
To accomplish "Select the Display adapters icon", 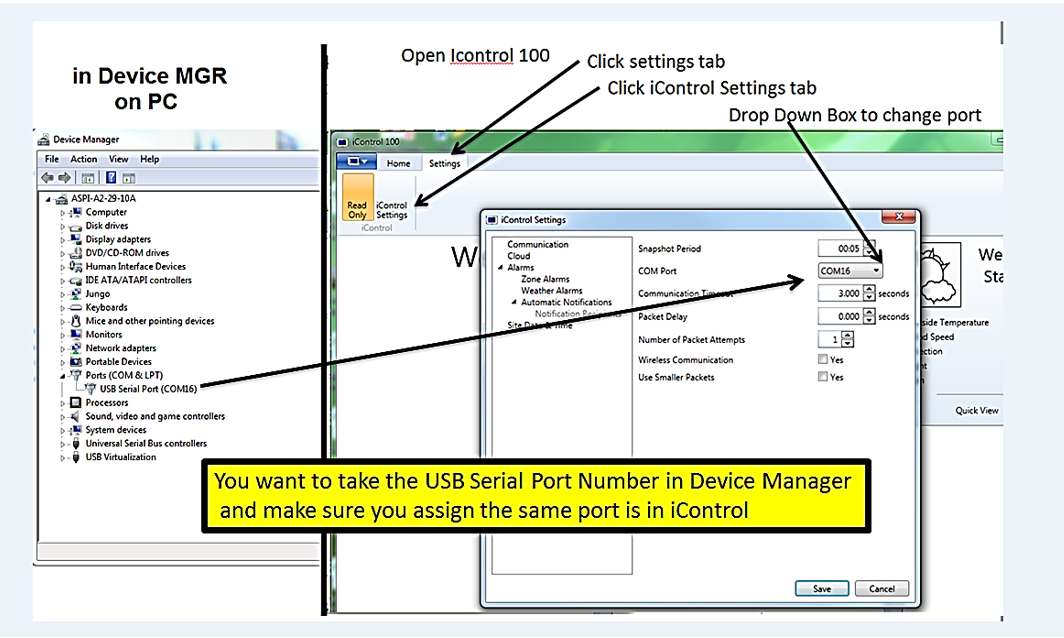I will point(76,240).
